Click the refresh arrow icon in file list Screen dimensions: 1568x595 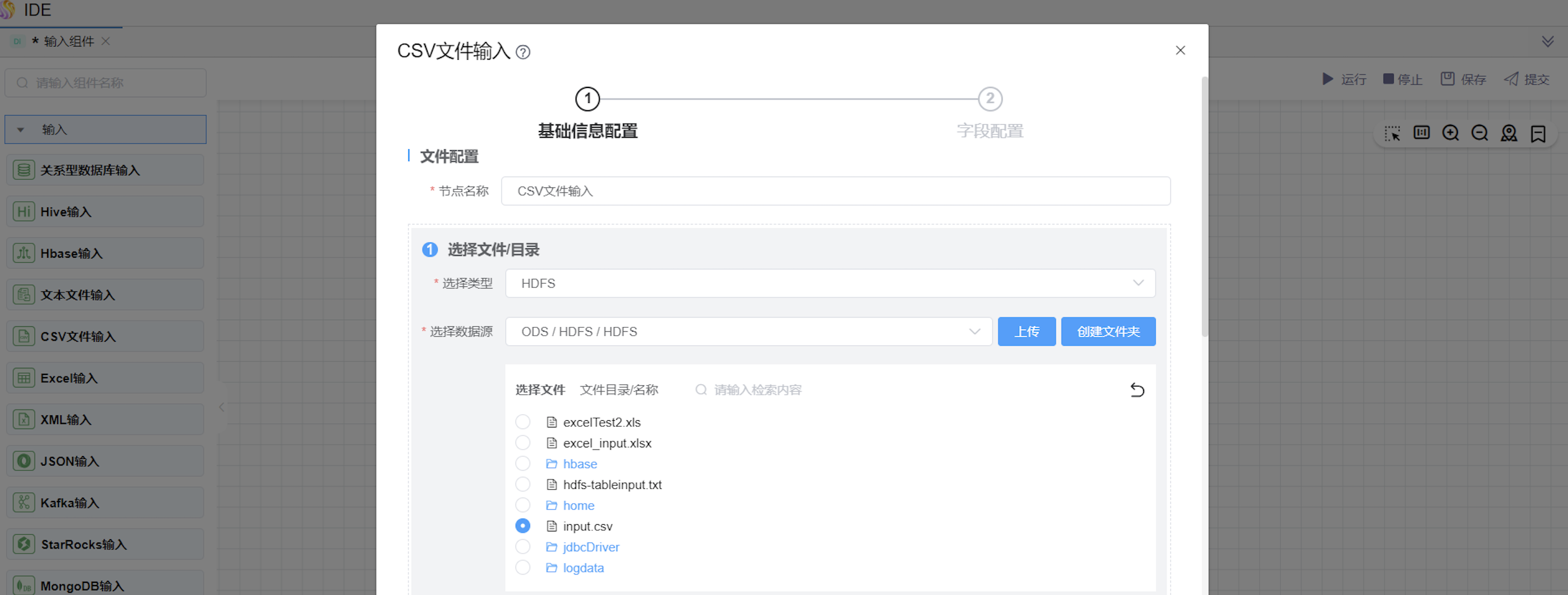pyautogui.click(x=1136, y=390)
